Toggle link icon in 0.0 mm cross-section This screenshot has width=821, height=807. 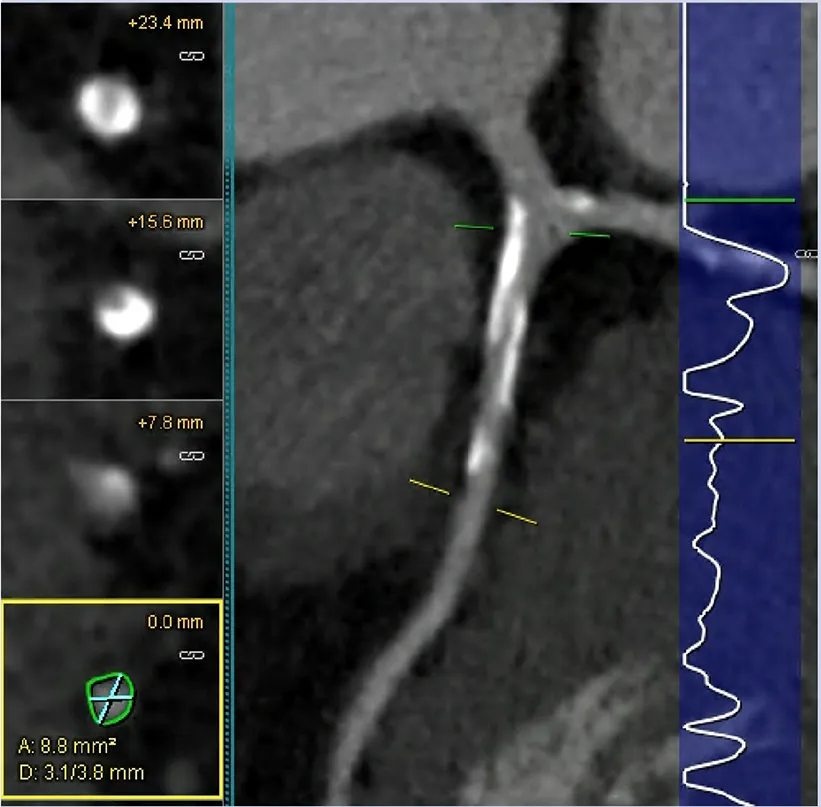(x=191, y=655)
